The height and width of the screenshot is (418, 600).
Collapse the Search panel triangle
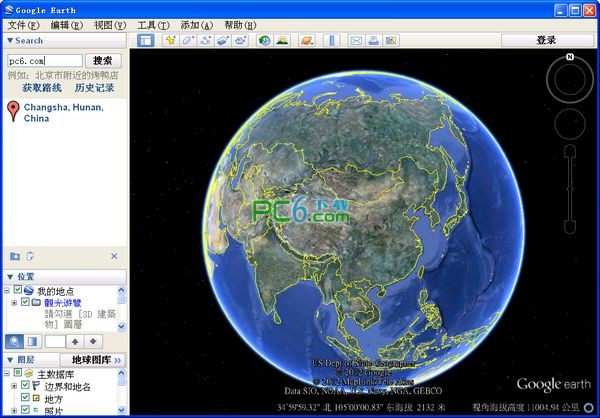click(10, 40)
